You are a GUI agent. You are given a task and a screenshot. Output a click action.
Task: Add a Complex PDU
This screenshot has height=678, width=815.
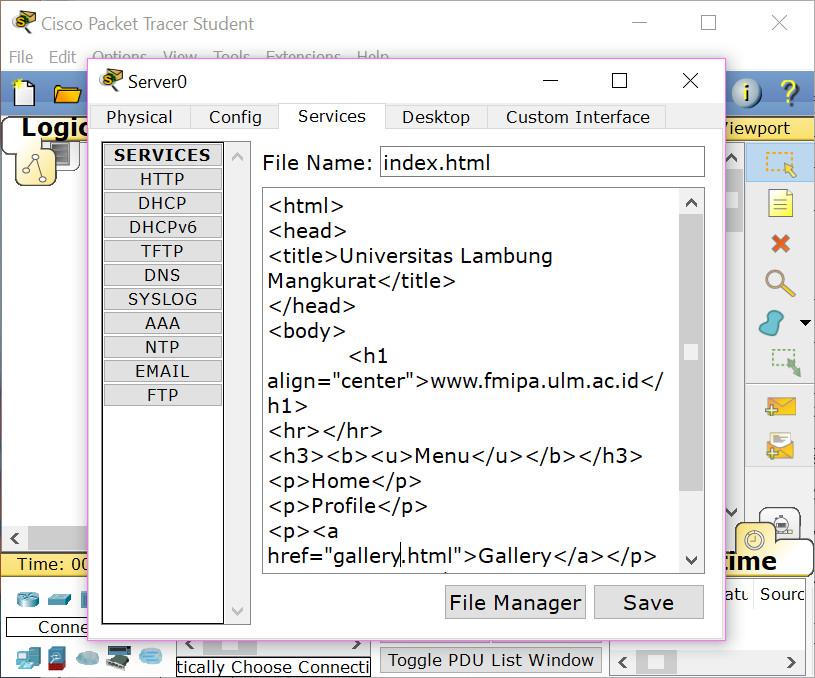tap(780, 446)
